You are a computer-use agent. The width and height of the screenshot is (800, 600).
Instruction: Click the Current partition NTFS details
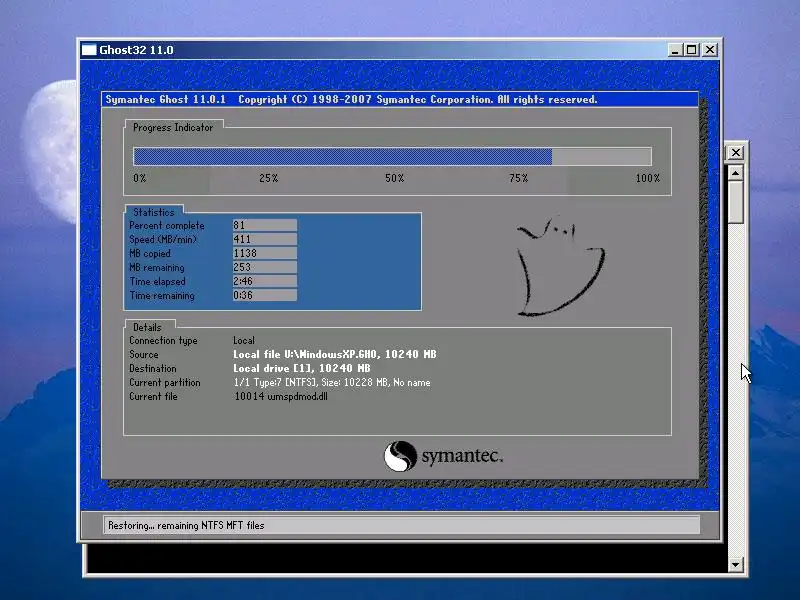332,383
